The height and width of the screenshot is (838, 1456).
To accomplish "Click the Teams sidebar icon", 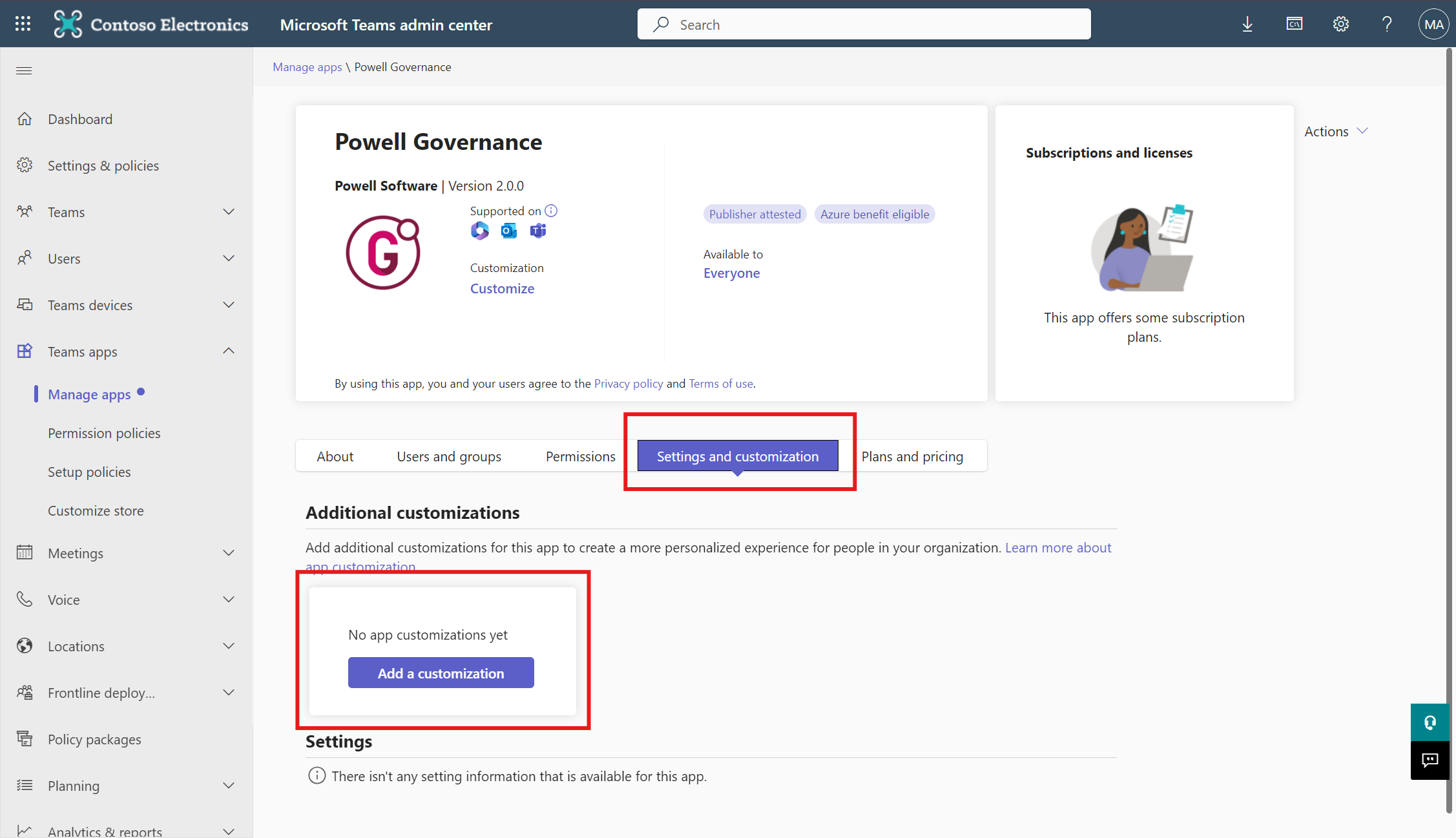I will [25, 212].
